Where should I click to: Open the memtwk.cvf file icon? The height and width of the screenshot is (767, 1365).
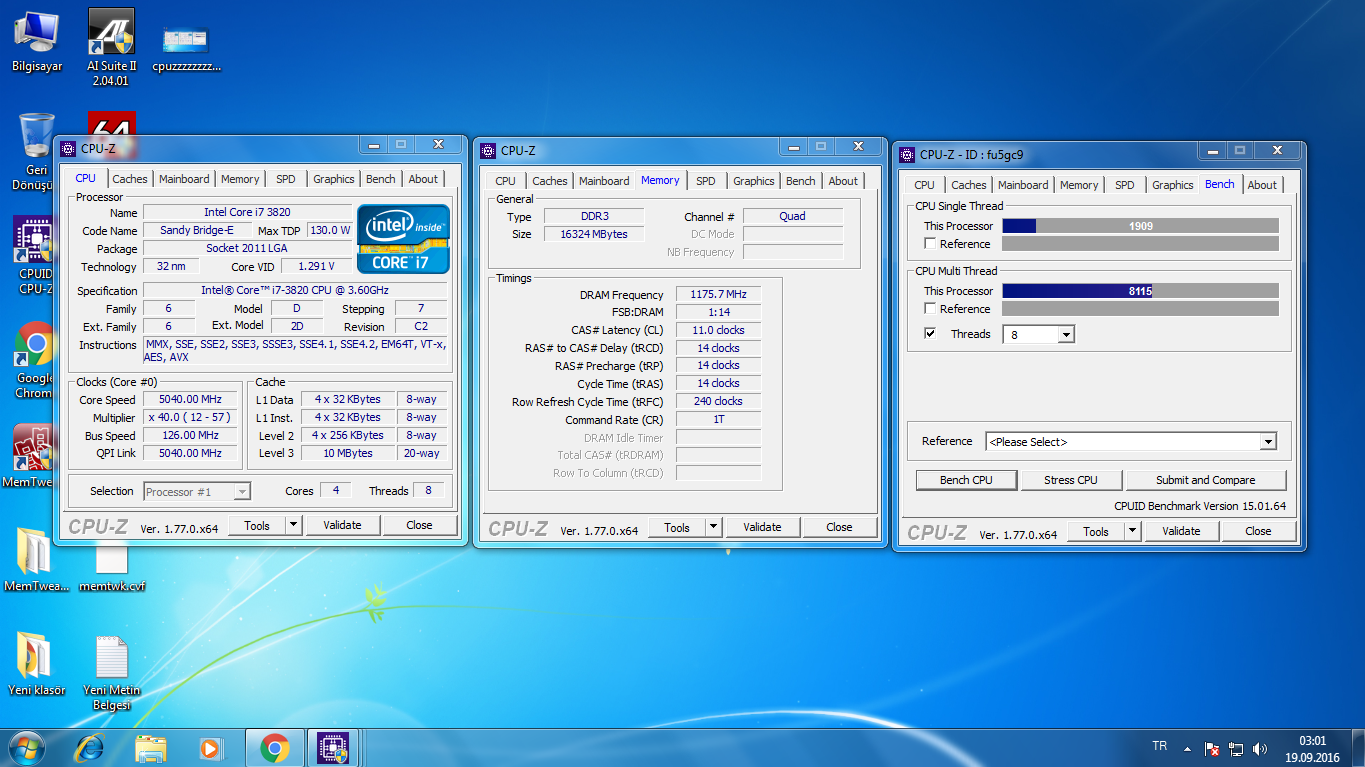(x=111, y=565)
